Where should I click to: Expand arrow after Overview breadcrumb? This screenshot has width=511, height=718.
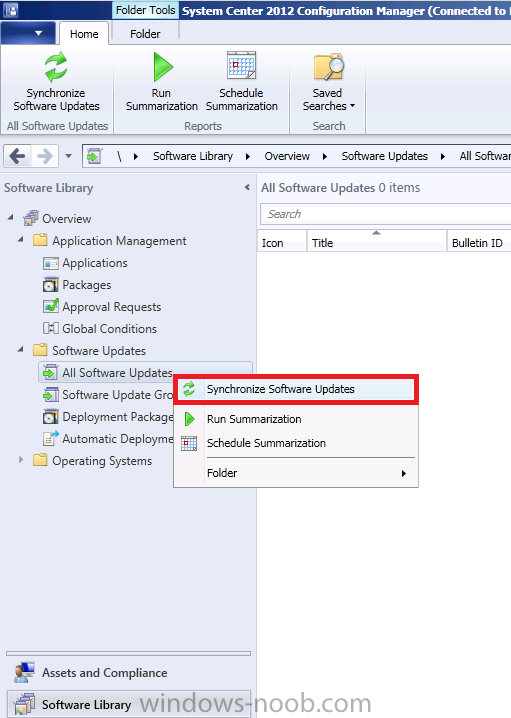tap(325, 157)
